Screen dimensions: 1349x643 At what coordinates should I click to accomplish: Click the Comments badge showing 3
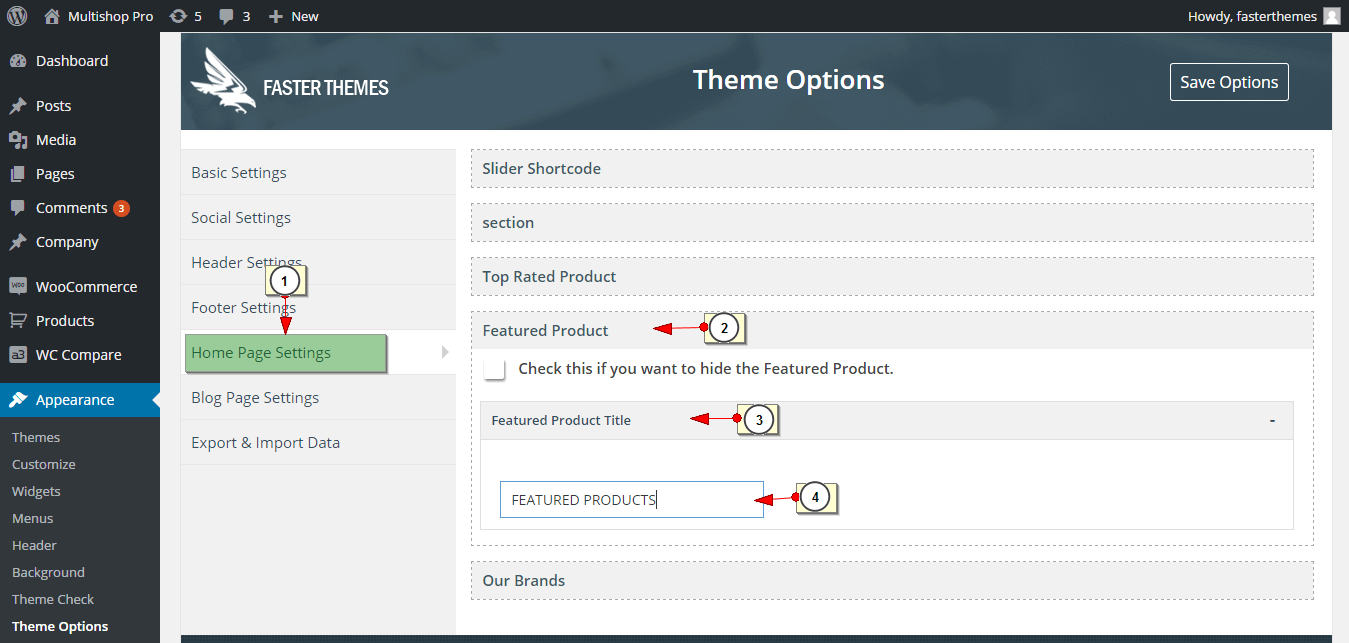pos(121,208)
